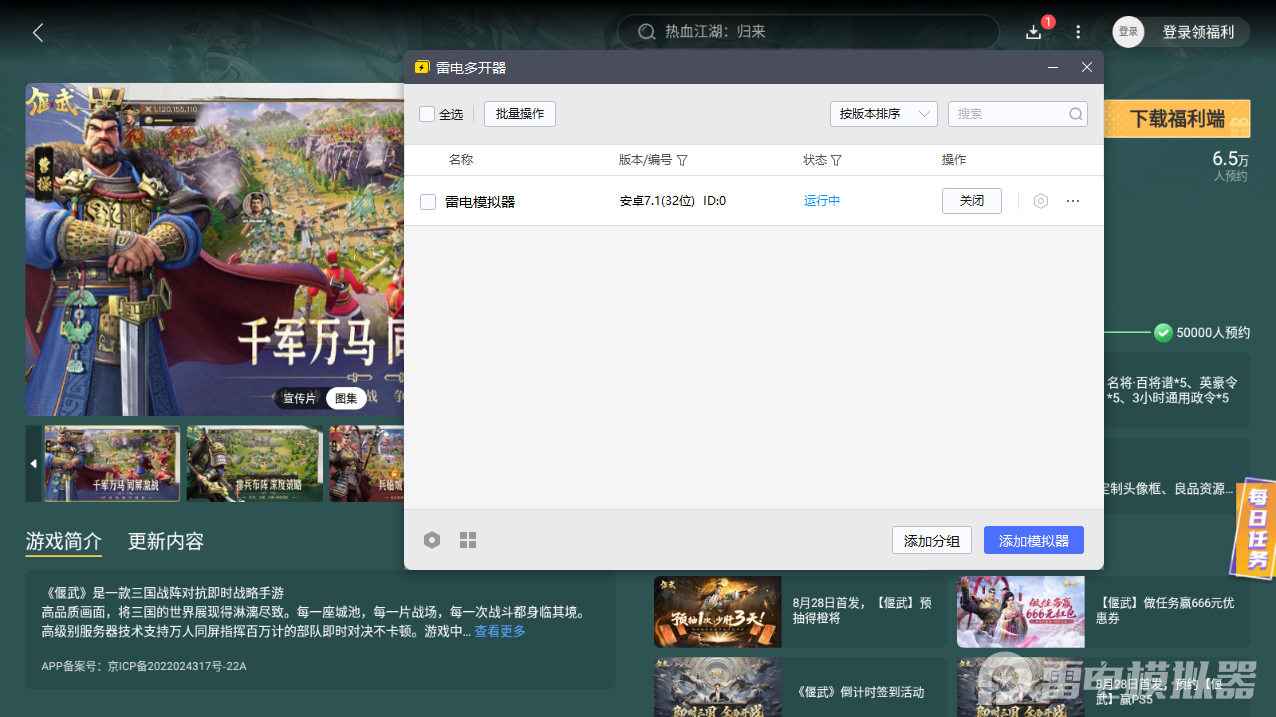Click the grid layout icon next to the gear
Viewport: 1276px width, 717px height.
[467, 540]
